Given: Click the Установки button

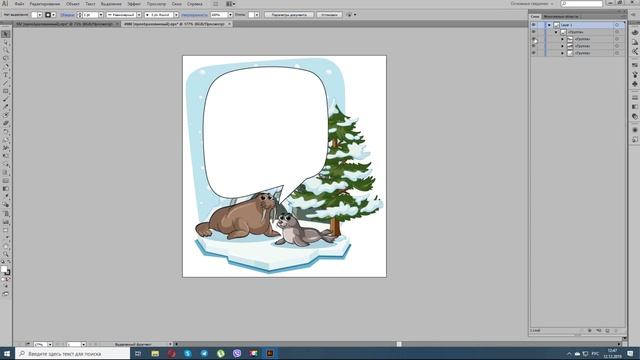Looking at the screenshot, I should [329, 15].
